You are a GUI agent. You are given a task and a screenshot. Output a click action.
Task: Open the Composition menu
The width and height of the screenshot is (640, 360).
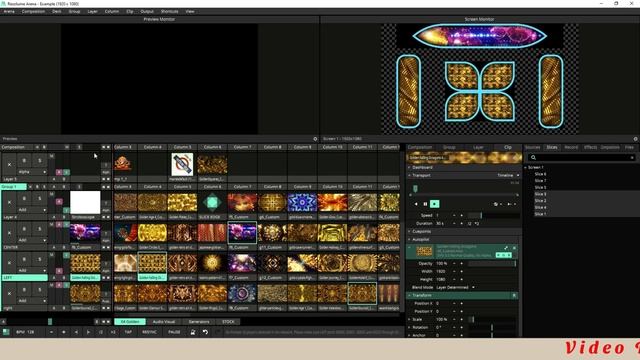[x=33, y=11]
